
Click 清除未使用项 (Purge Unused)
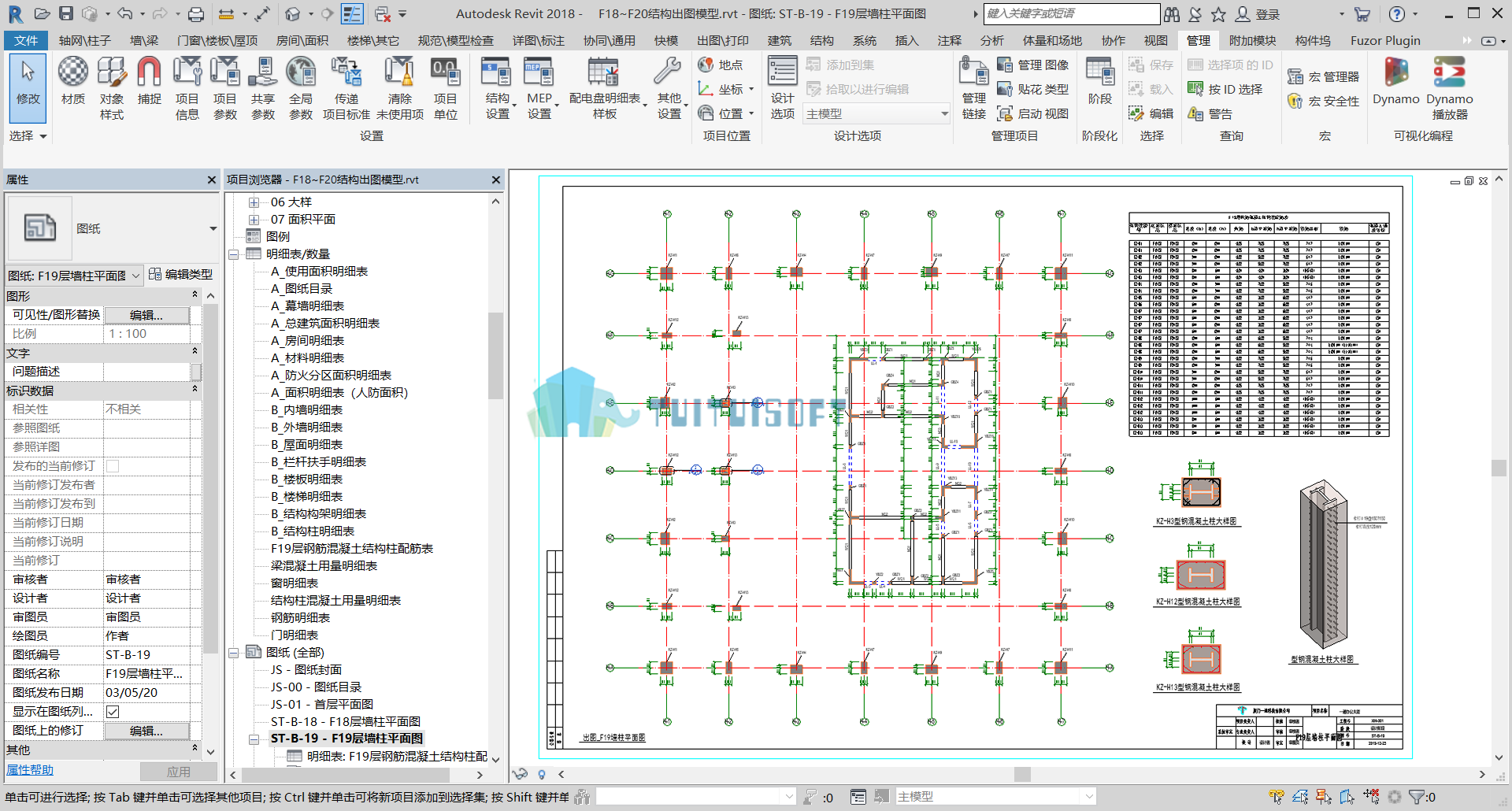pos(399,88)
